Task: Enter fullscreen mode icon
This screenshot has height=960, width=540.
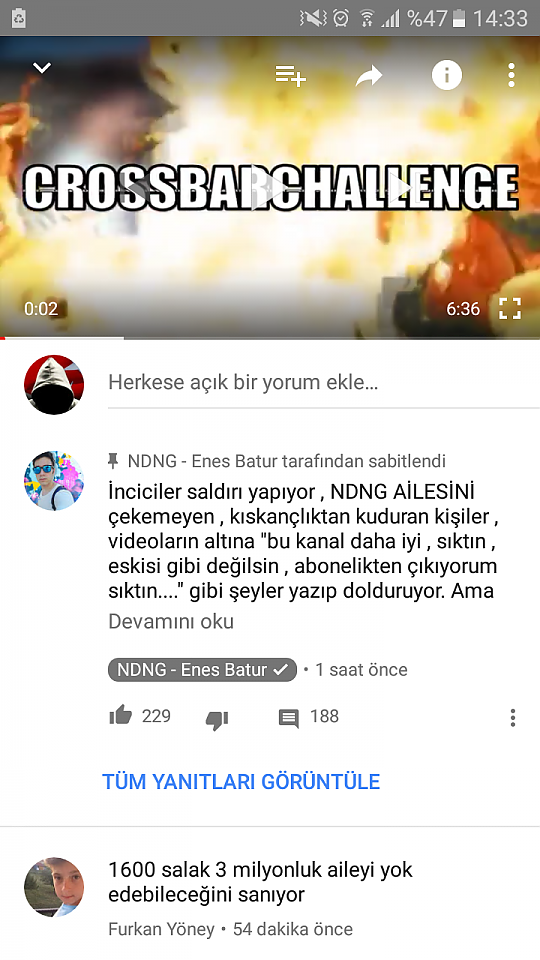Action: pyautogui.click(x=509, y=309)
